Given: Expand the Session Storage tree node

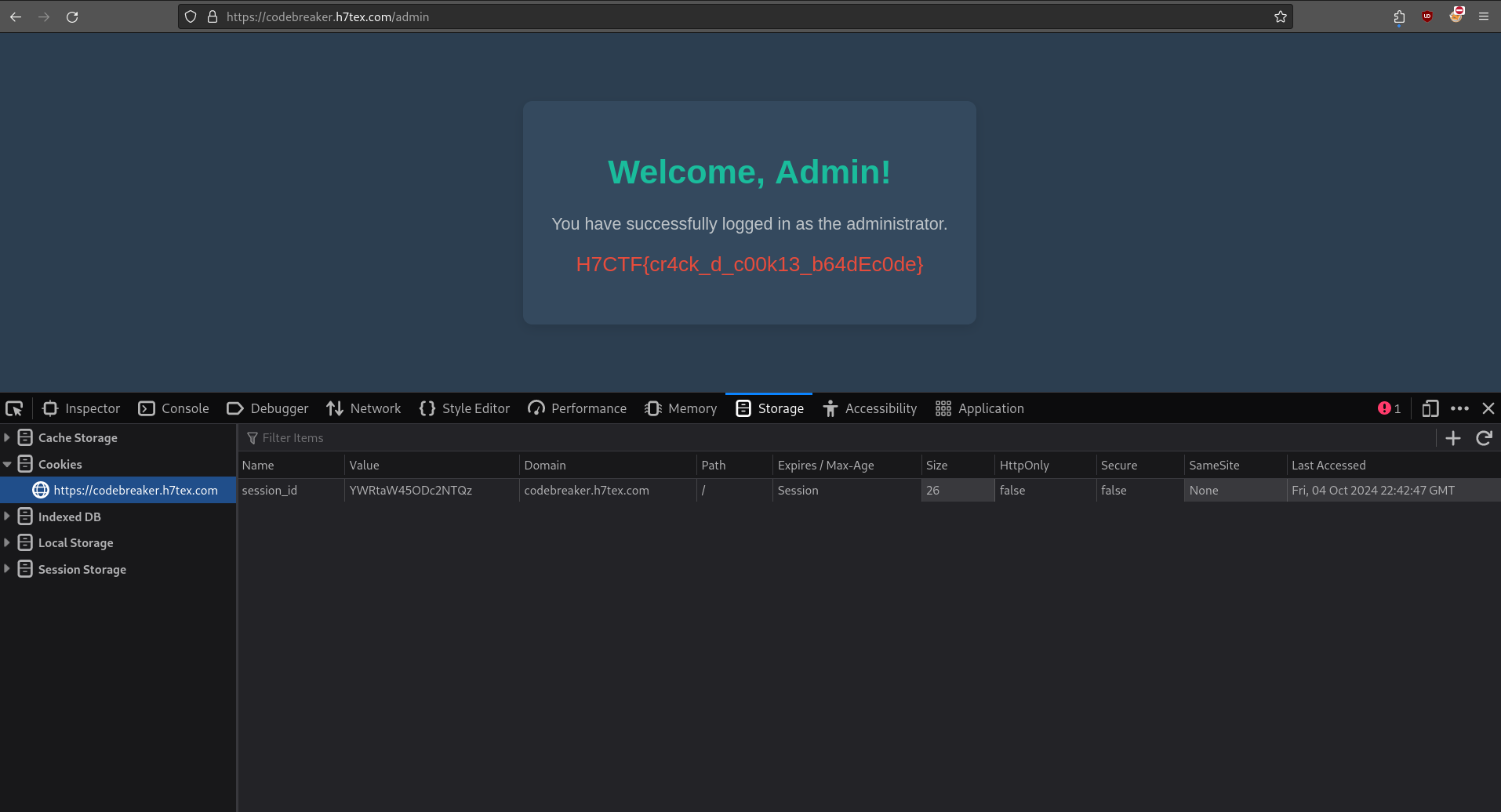Looking at the screenshot, I should pos(7,569).
